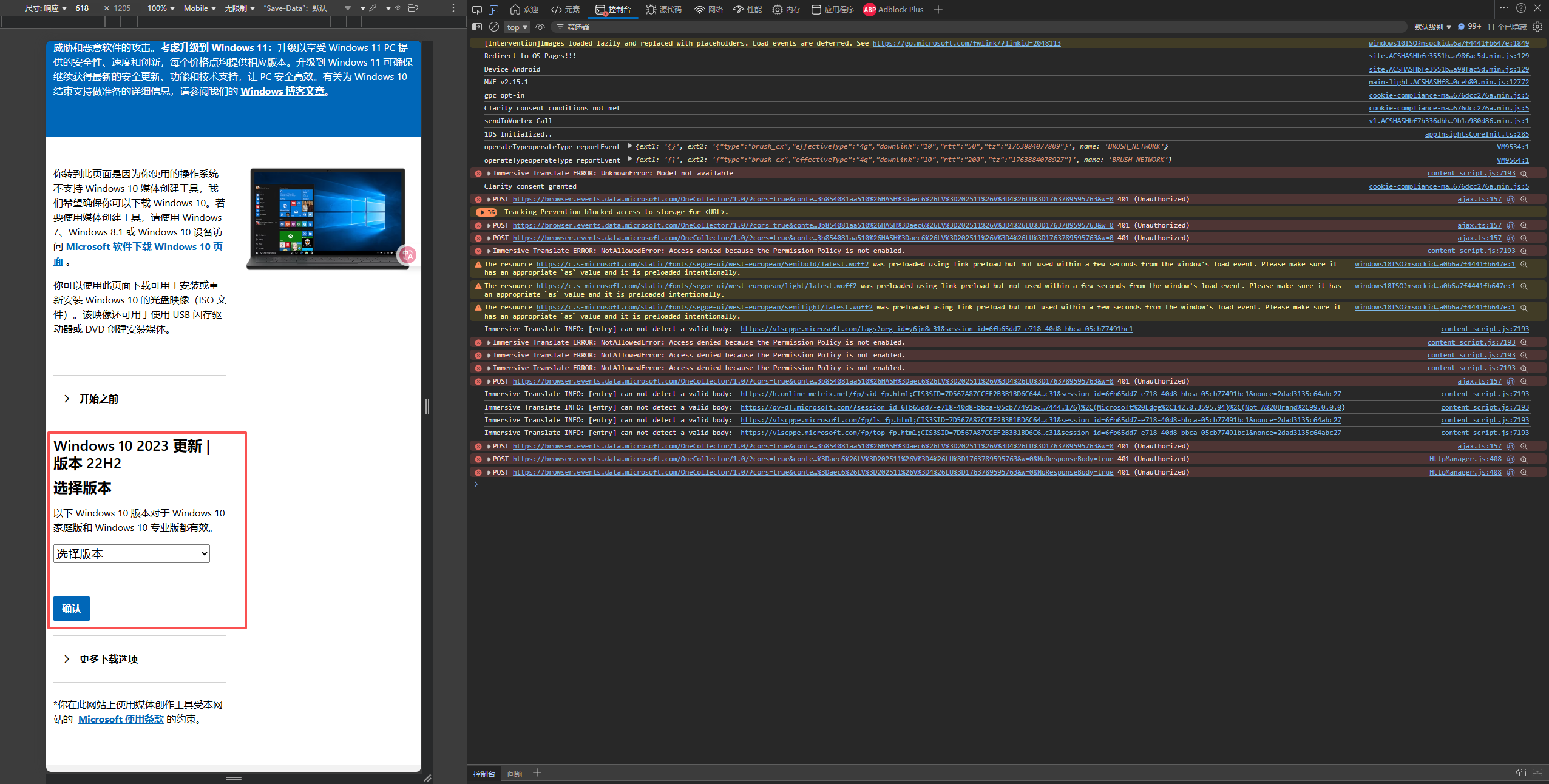Toggle device emulation icon in DevTools
1549x784 pixels.
point(493,10)
